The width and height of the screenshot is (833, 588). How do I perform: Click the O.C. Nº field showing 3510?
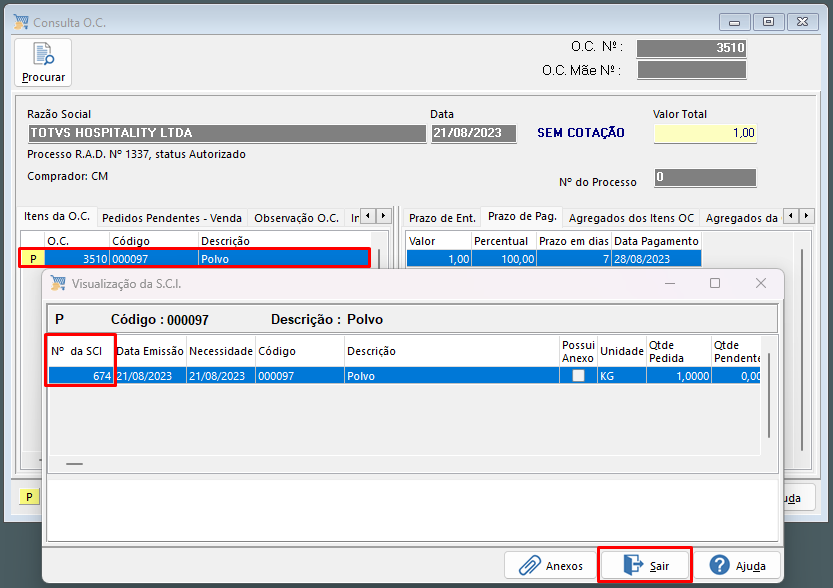[x=691, y=48]
